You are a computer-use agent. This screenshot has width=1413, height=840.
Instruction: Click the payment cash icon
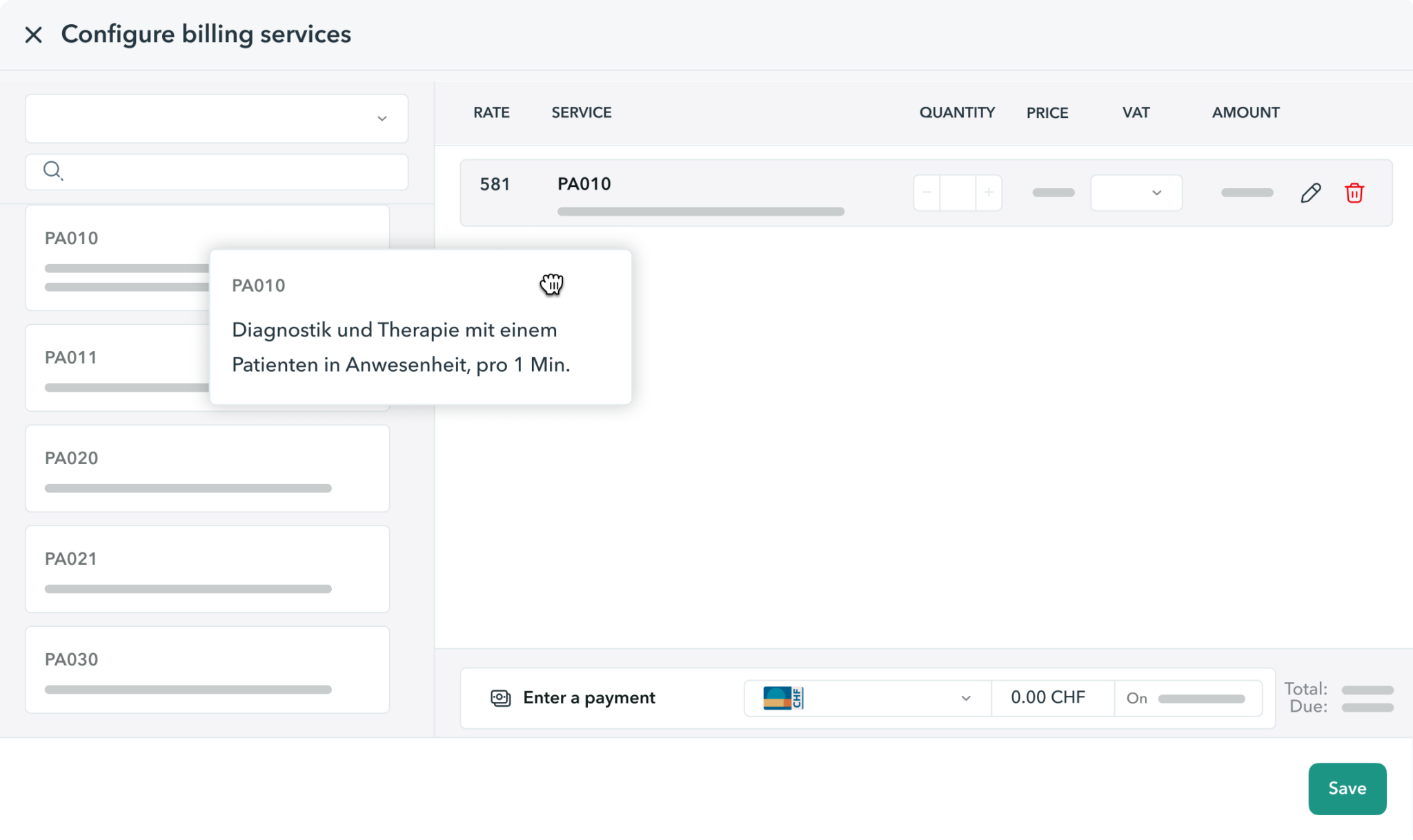(500, 698)
